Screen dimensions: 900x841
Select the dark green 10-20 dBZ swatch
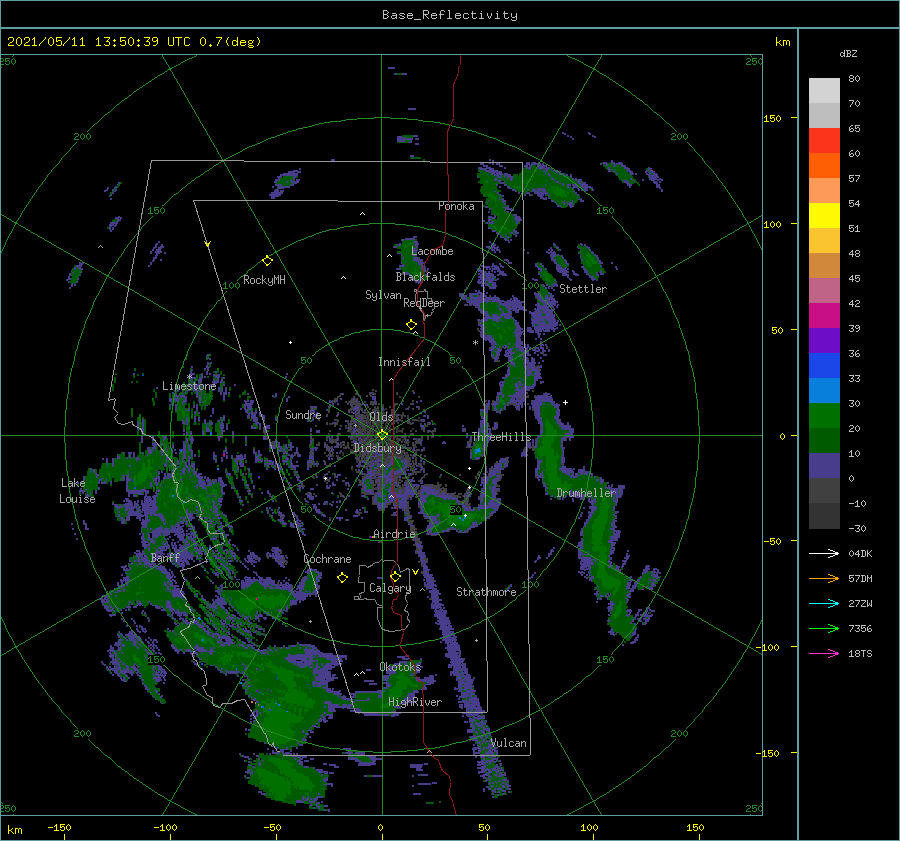(824, 440)
